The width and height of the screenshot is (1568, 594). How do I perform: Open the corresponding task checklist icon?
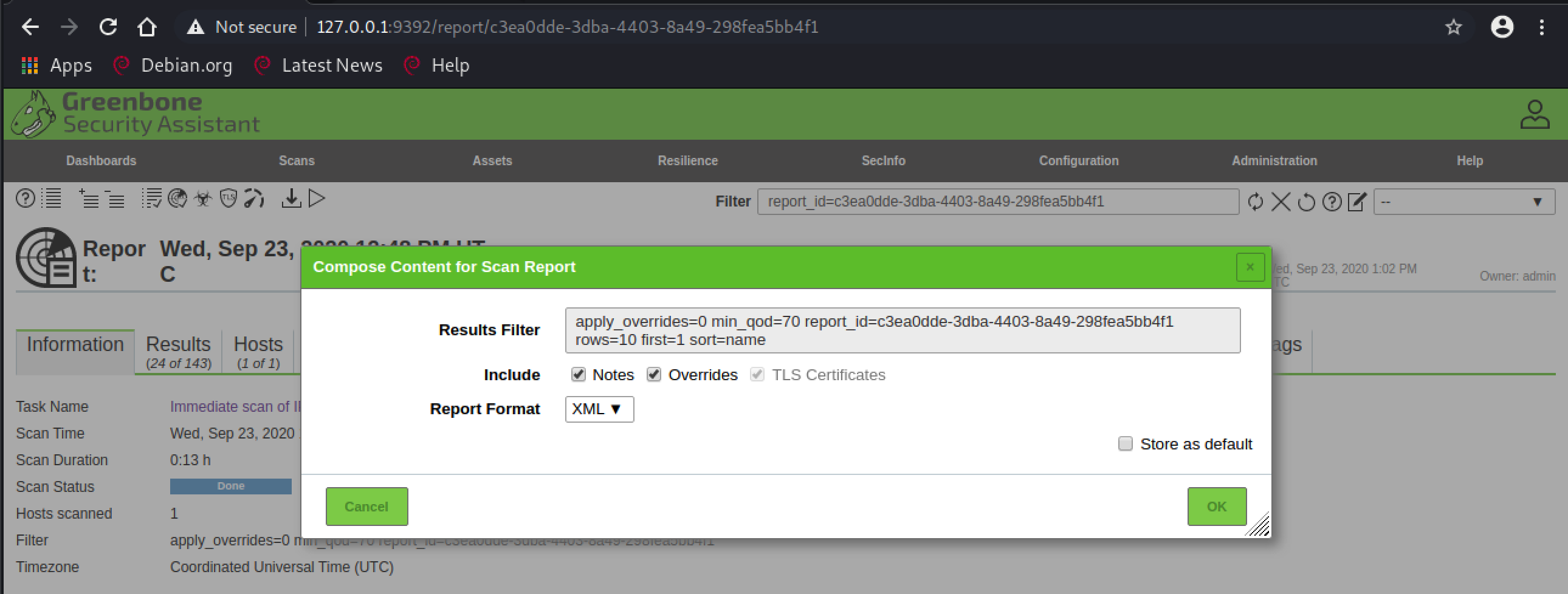(x=151, y=199)
